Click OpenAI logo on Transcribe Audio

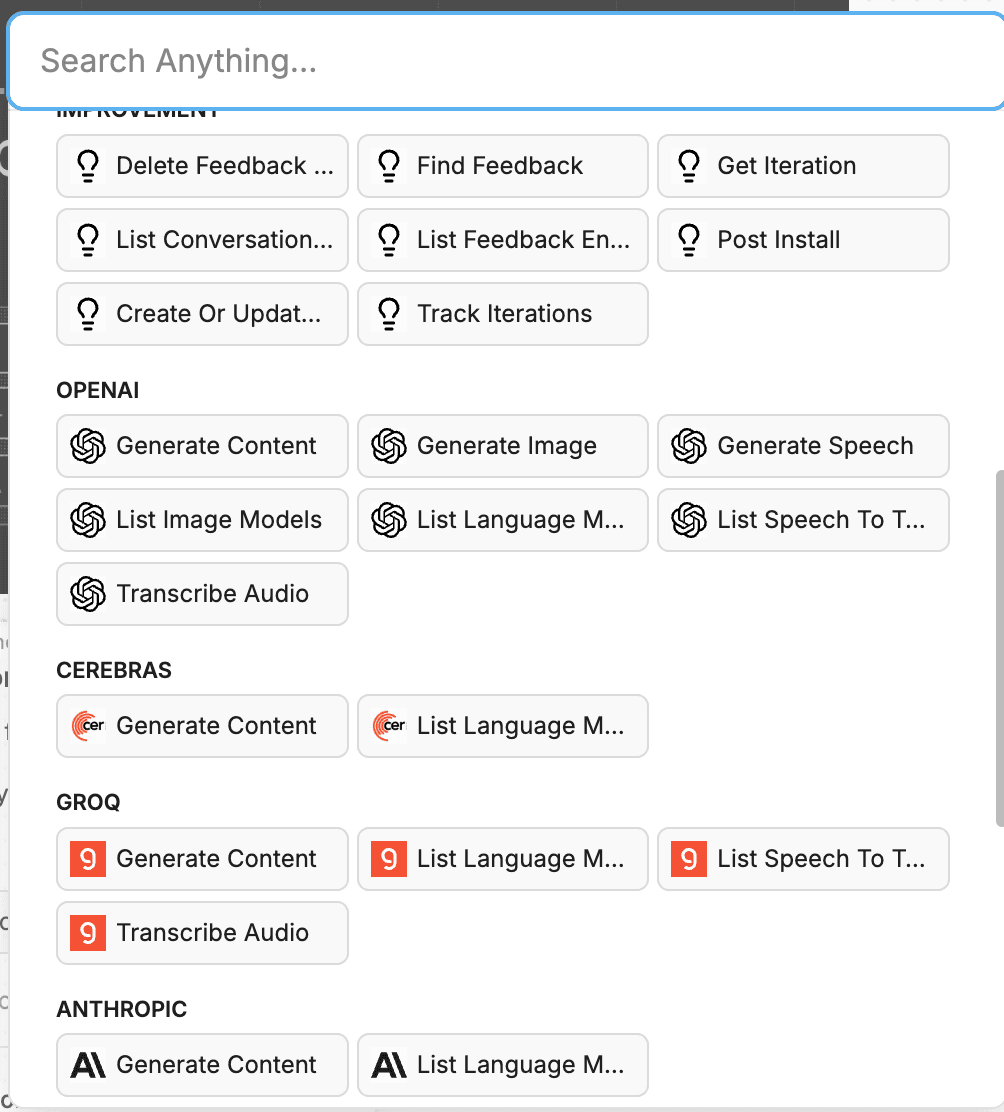[88, 594]
